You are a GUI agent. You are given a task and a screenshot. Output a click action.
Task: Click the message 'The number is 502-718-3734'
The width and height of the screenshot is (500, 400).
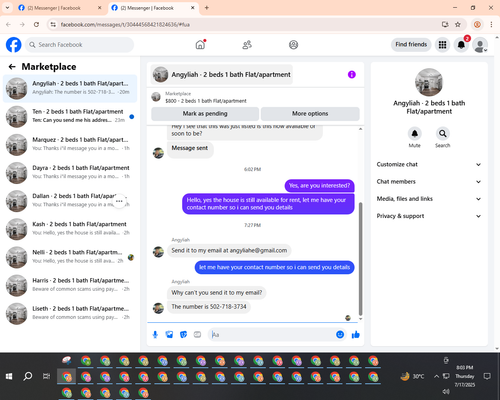[209, 307]
